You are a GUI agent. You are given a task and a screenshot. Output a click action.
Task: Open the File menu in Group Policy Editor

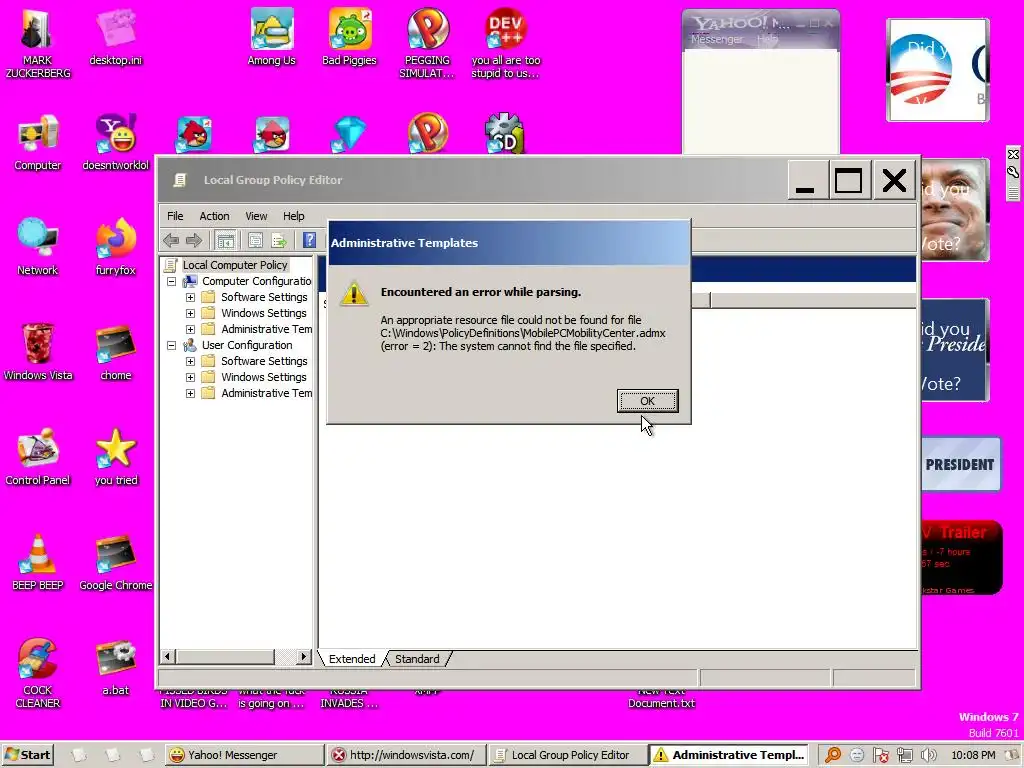174,216
